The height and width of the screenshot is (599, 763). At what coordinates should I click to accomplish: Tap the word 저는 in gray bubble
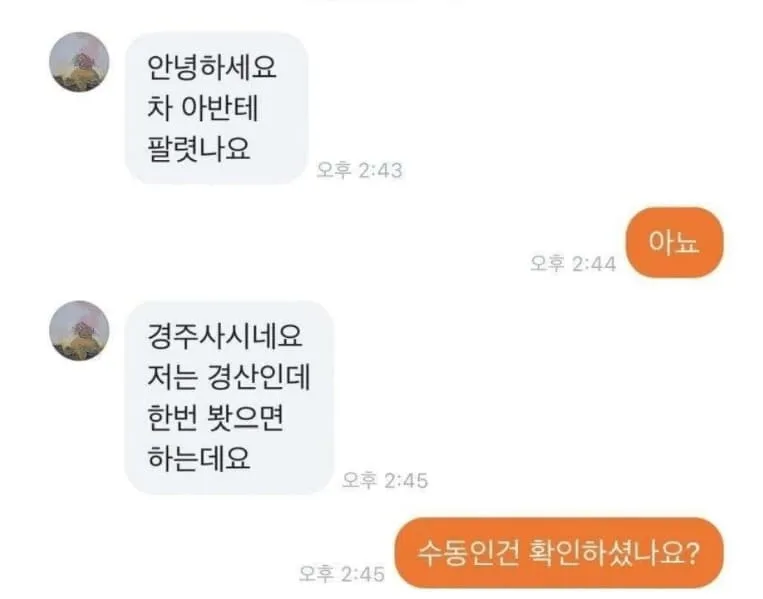point(173,377)
